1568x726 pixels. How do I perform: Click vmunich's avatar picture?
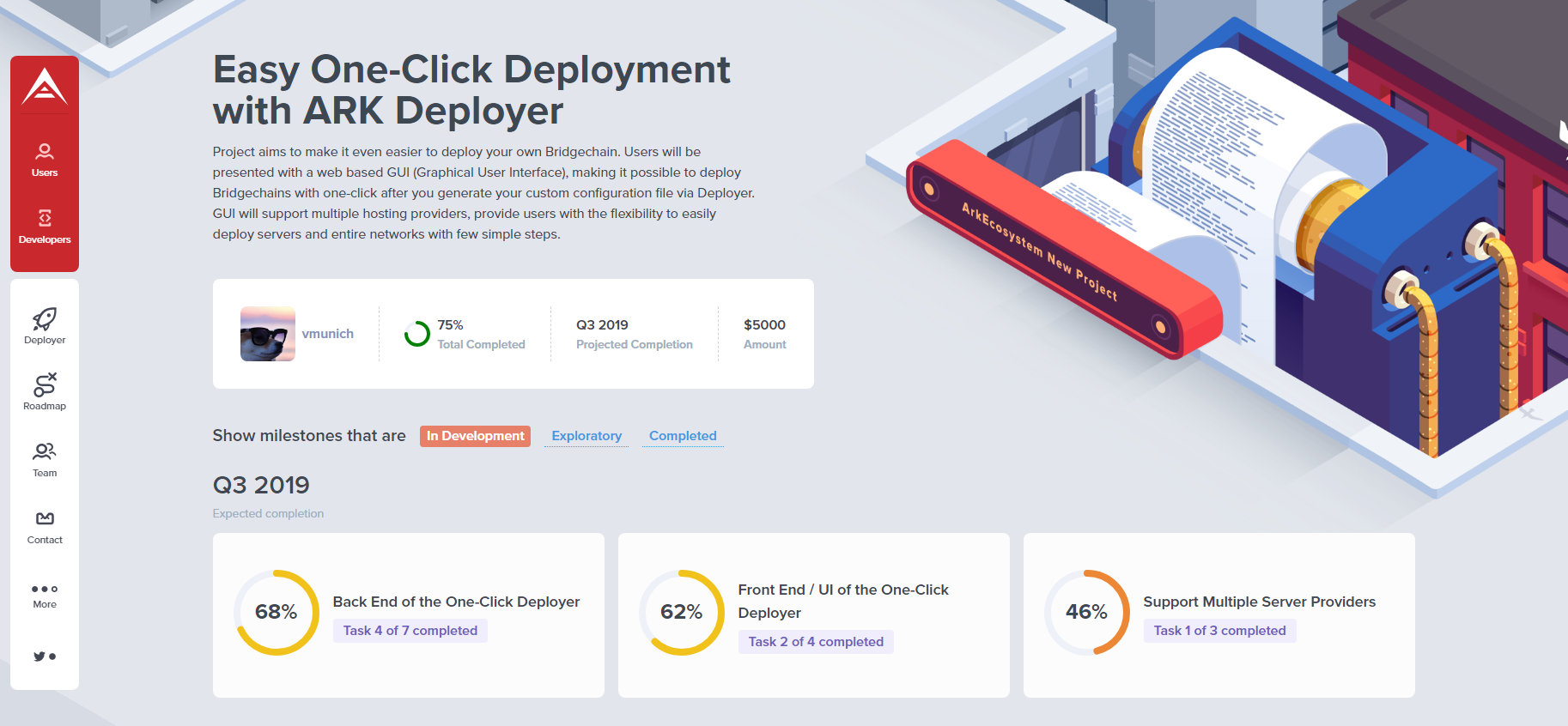[268, 334]
